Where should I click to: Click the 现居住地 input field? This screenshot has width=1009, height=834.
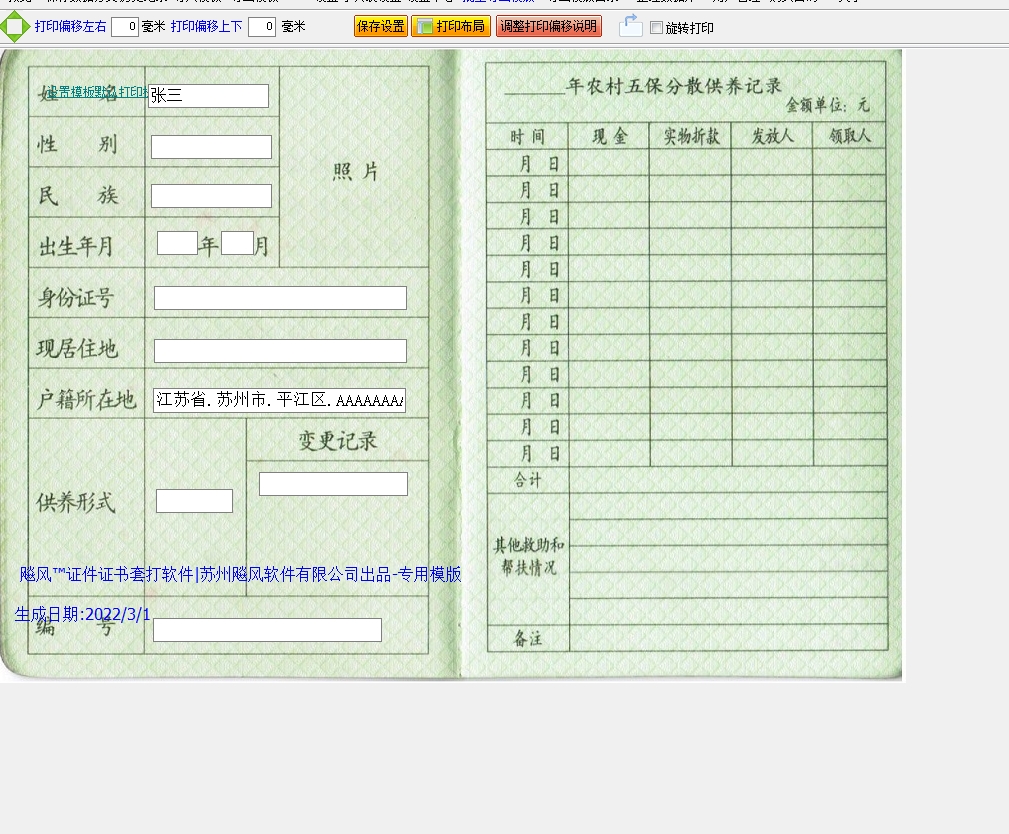tap(280, 351)
